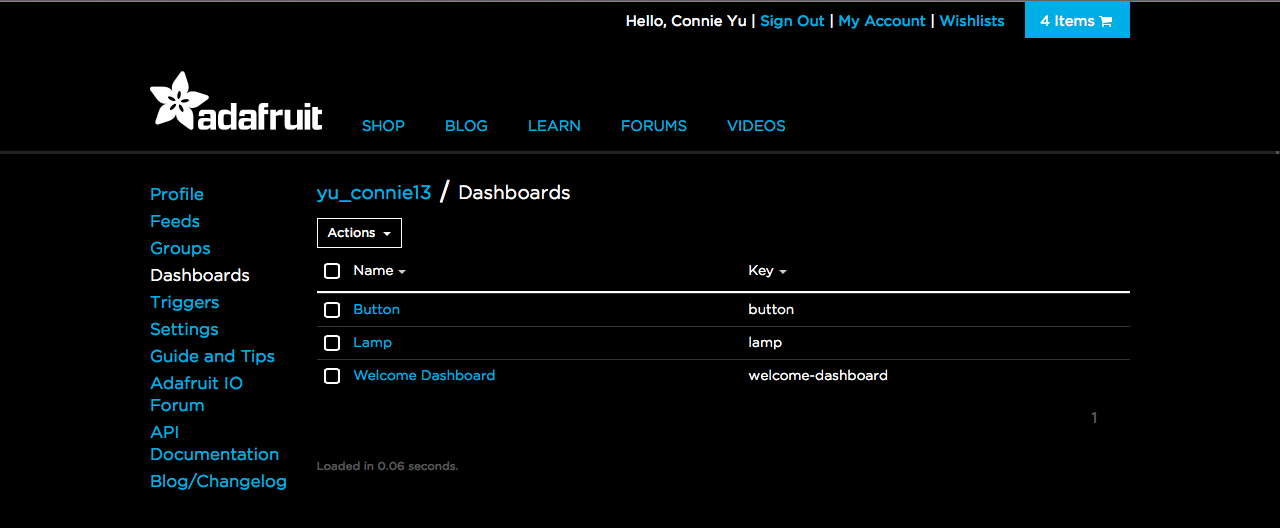Check the Button dashboard checkbox
This screenshot has height=528, width=1280.
coord(332,310)
